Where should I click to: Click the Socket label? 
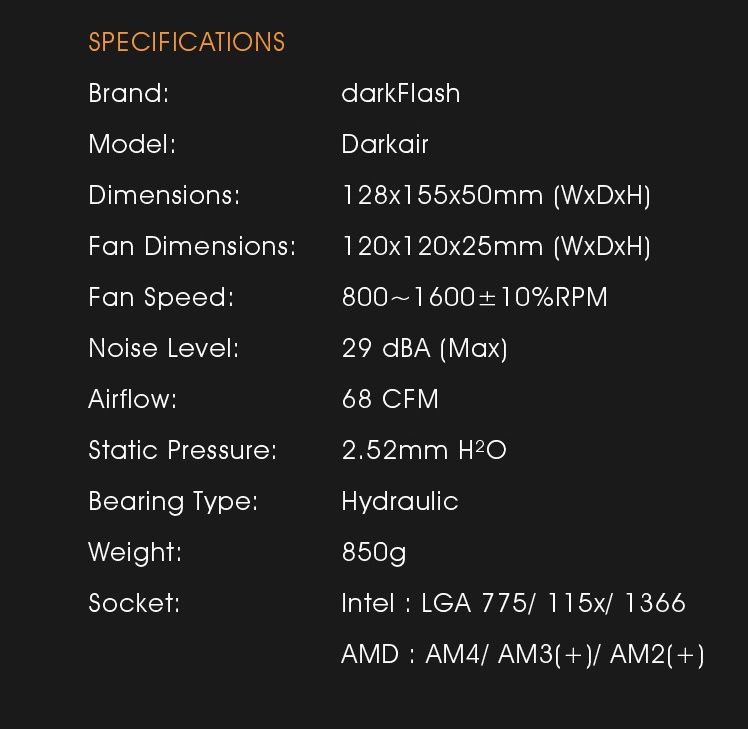click(x=134, y=603)
